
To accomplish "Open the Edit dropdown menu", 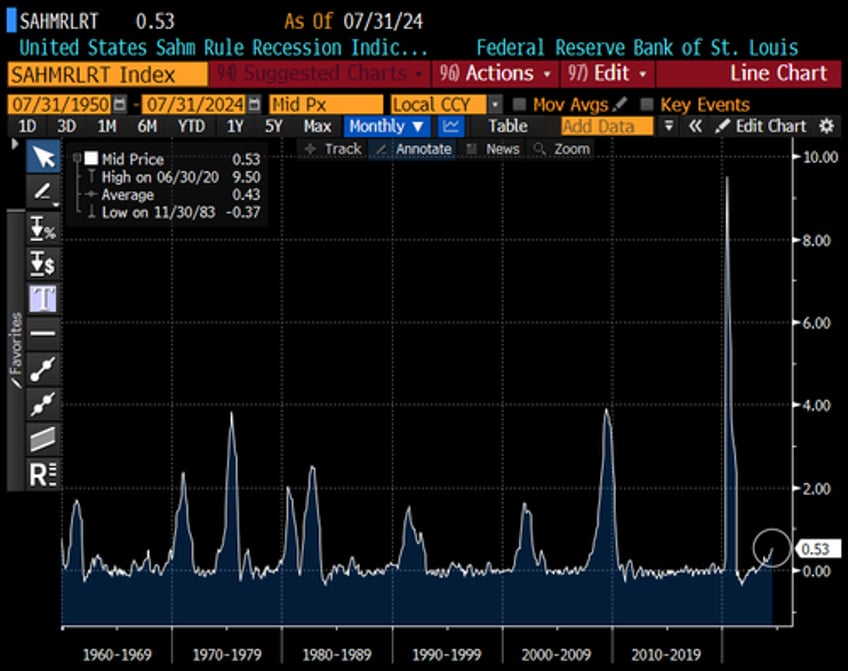I will tap(607, 74).
